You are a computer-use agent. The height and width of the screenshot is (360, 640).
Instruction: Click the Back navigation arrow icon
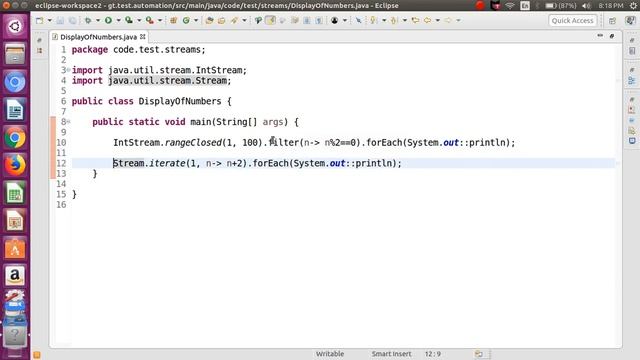pos(427,20)
